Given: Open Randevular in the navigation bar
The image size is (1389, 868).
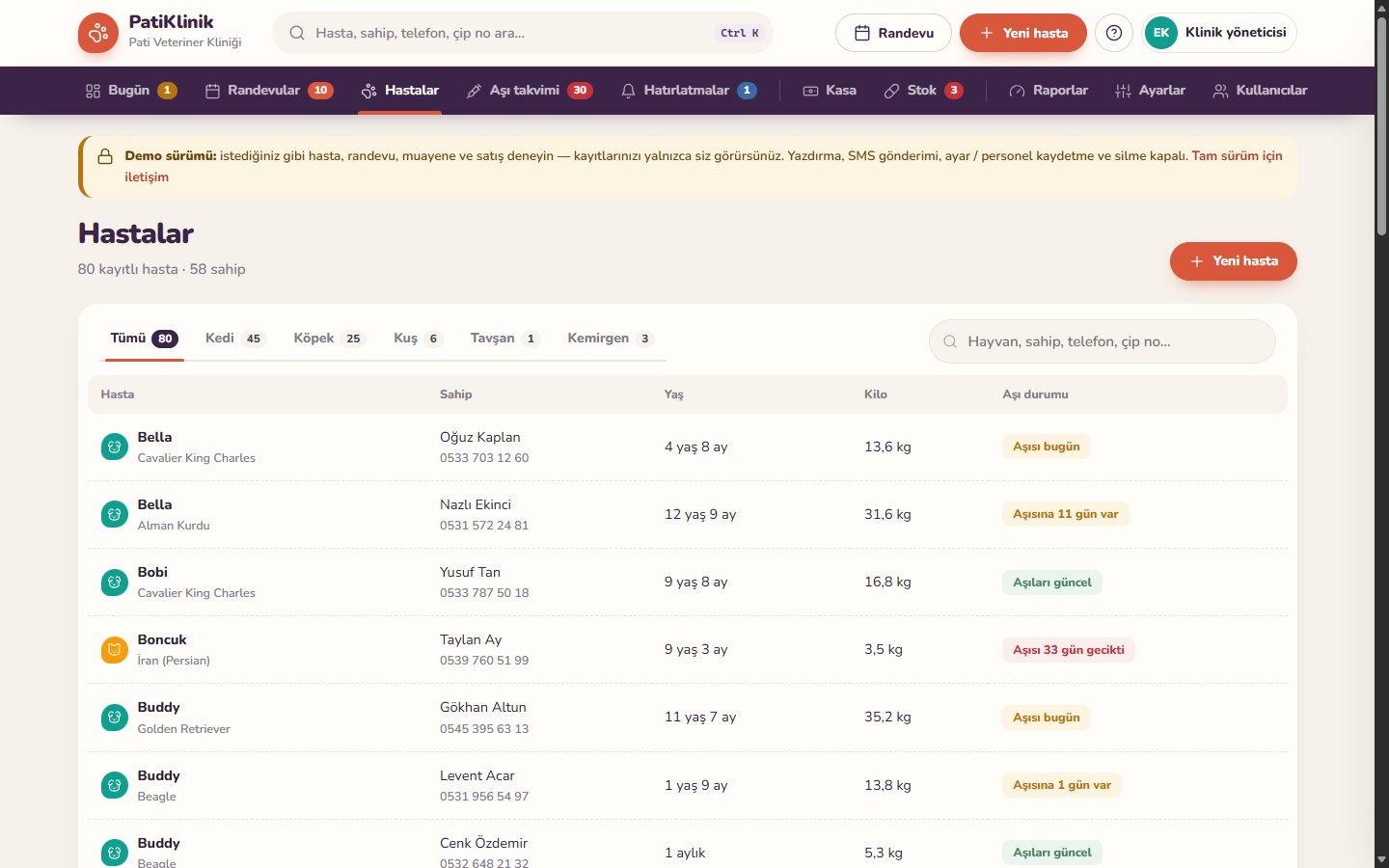Looking at the screenshot, I should (268, 91).
